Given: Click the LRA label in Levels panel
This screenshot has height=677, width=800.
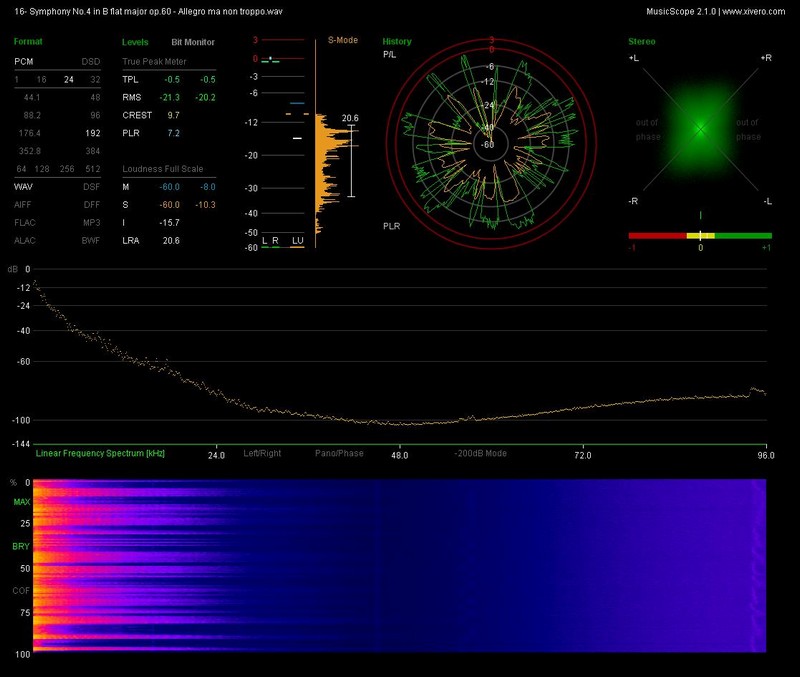Looking at the screenshot, I should click(131, 240).
